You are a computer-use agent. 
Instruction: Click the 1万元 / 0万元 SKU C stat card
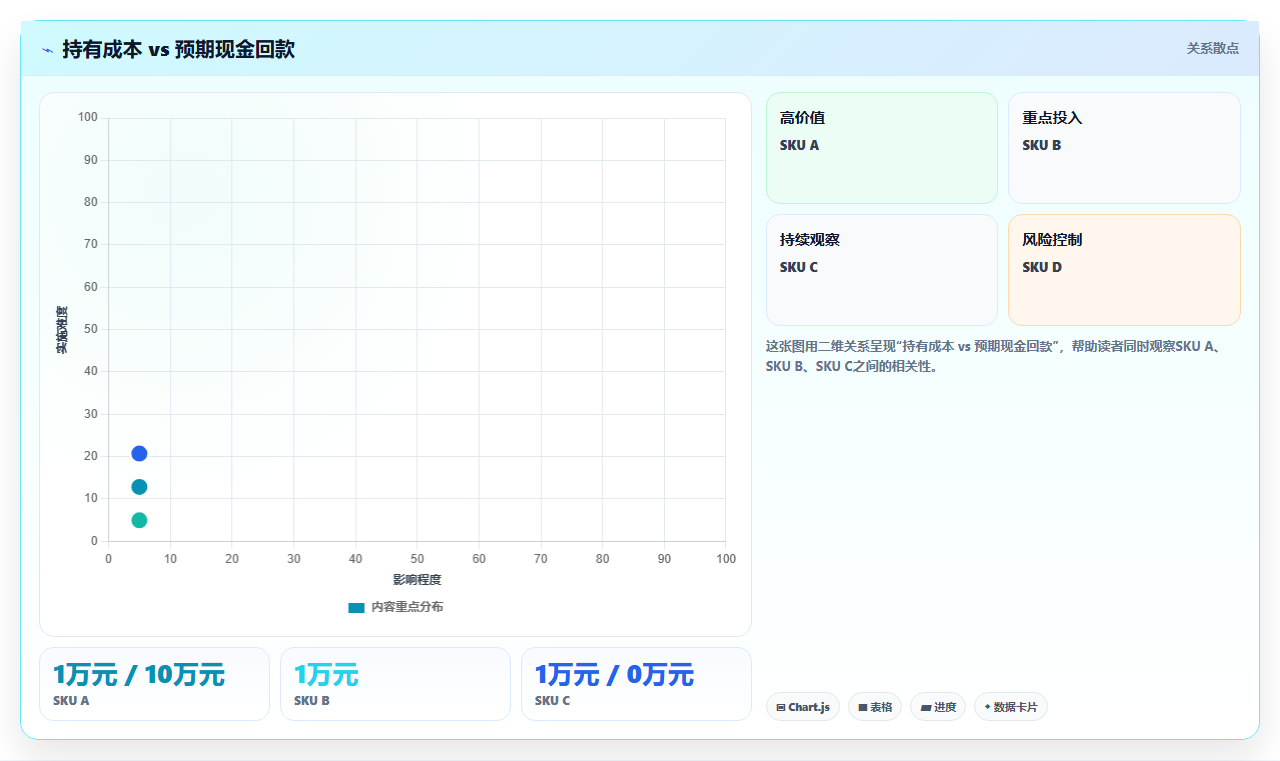tap(636, 684)
